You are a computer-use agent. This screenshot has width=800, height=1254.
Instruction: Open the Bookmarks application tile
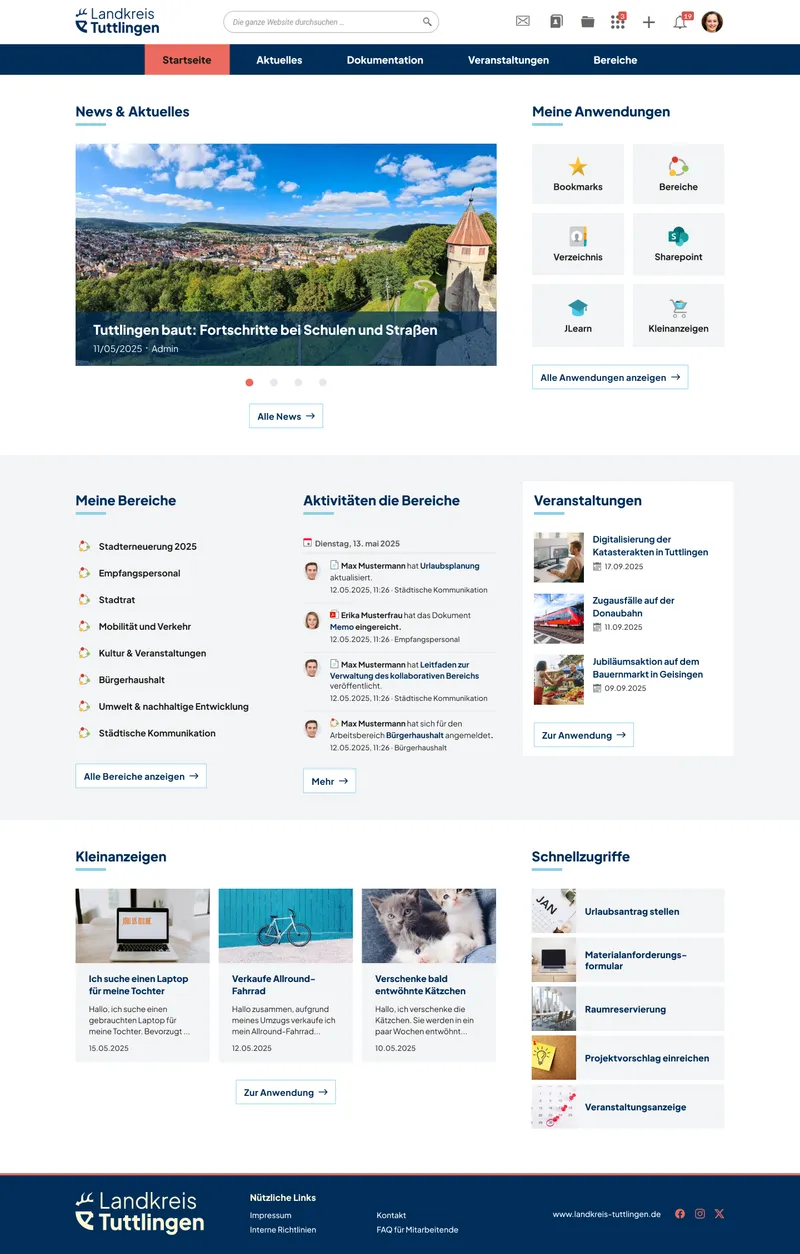578,174
